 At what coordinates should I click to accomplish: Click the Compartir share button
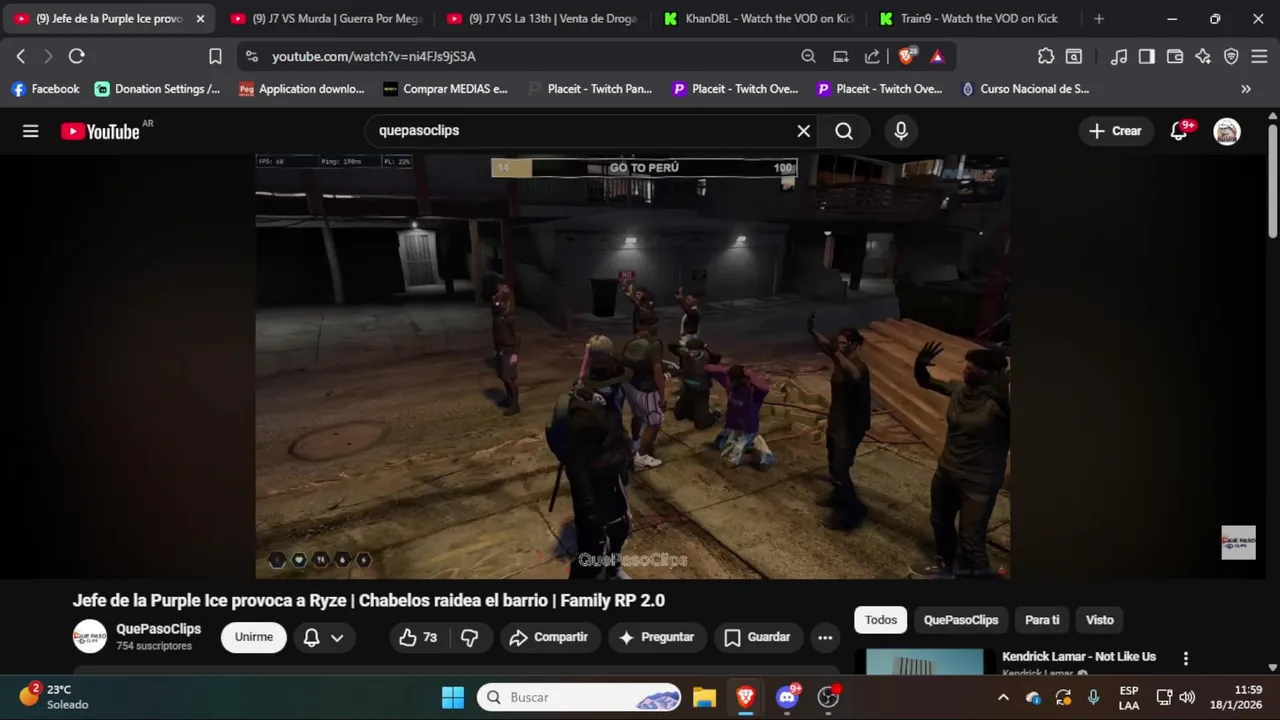(551, 637)
